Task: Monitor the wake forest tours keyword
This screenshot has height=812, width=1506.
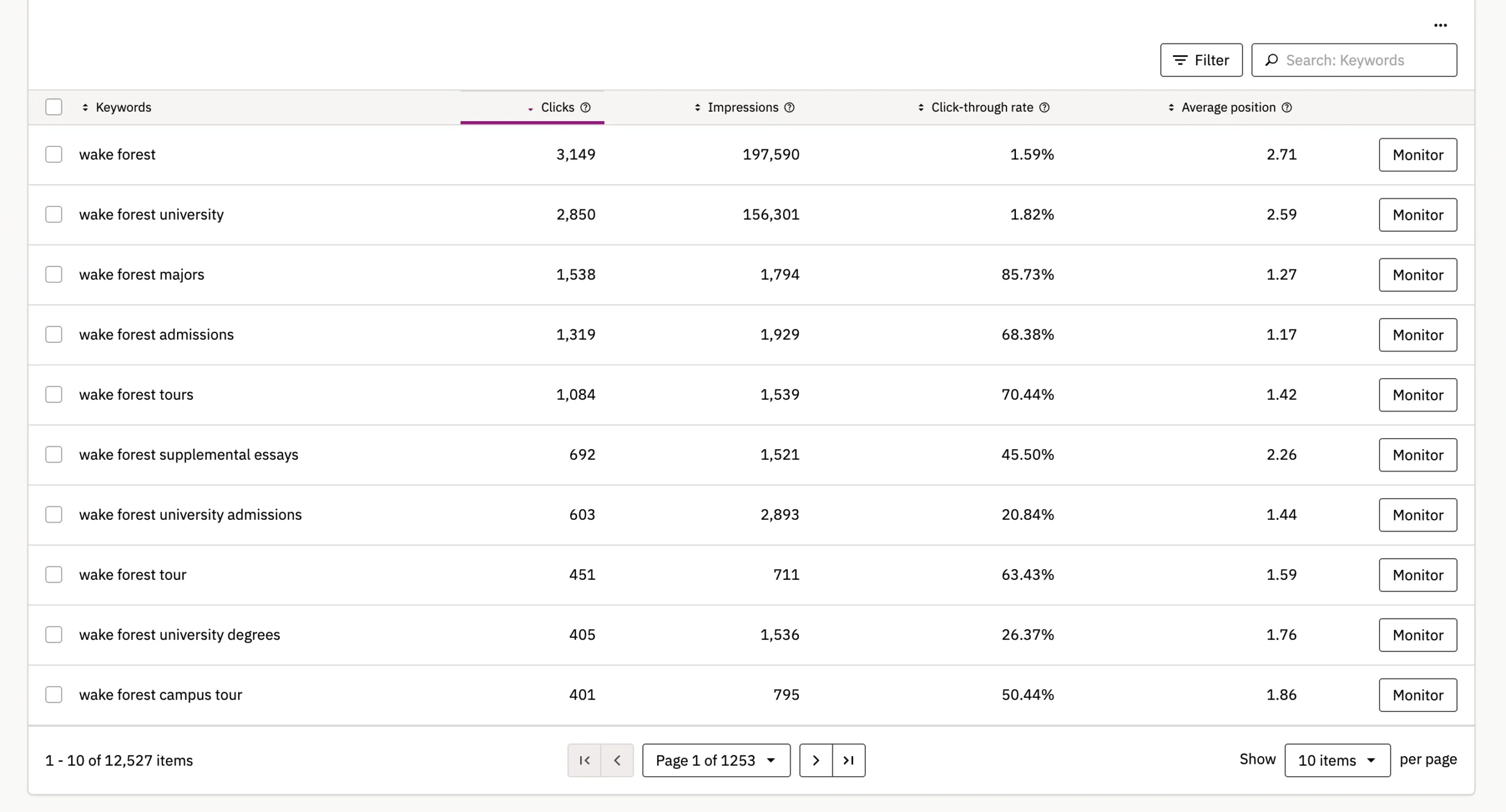Action: 1418,395
